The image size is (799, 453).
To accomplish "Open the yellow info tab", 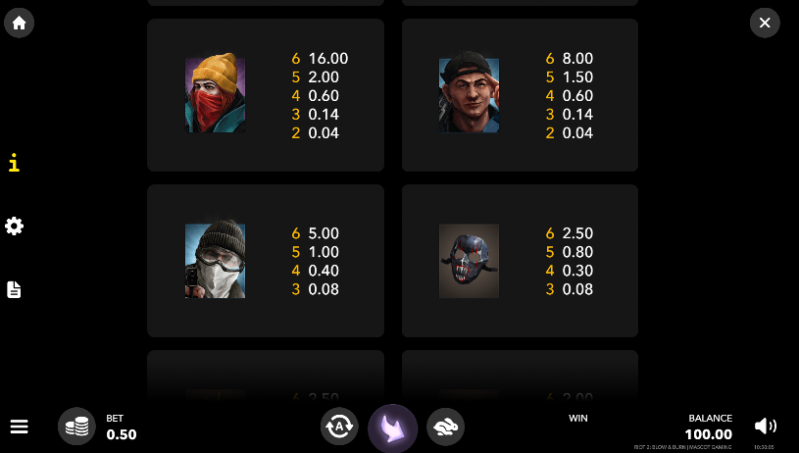I will tap(14, 163).
